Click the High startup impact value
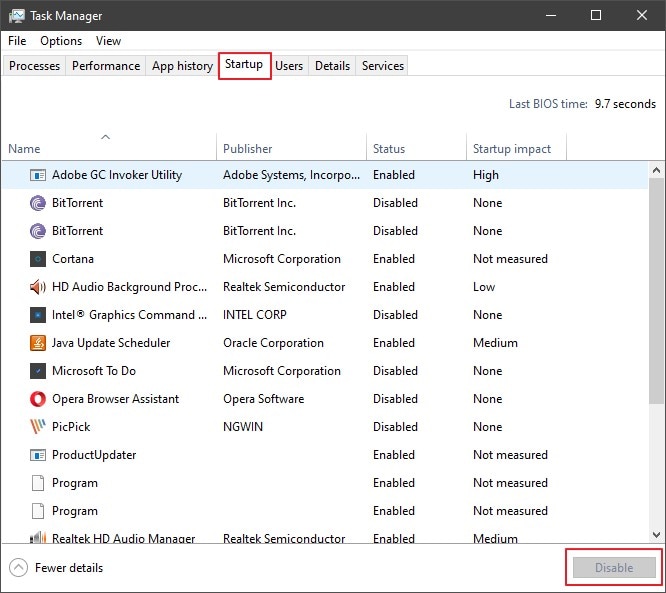The height and width of the screenshot is (593, 666). 486,175
